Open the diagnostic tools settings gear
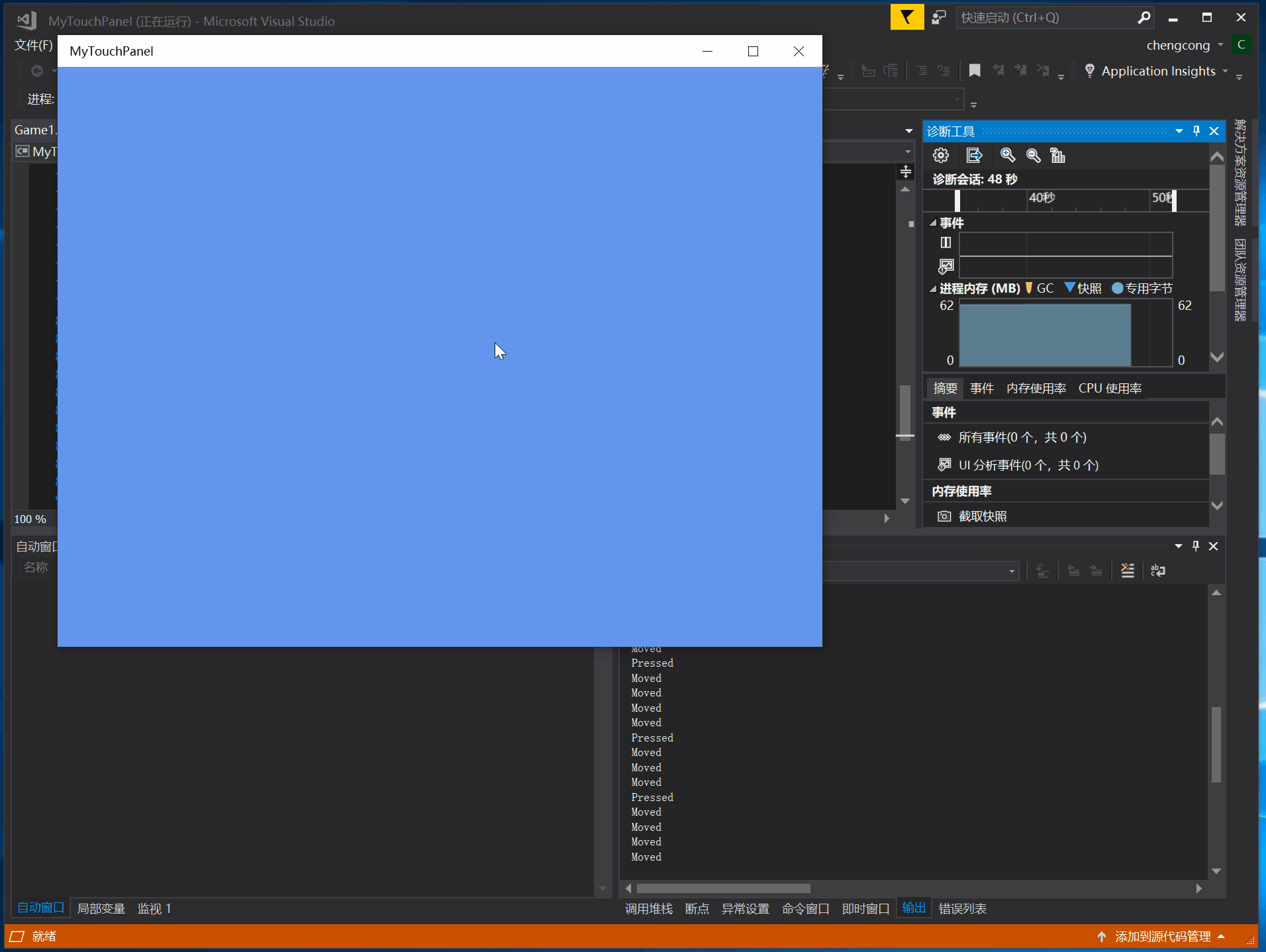1266x952 pixels. coord(941,156)
